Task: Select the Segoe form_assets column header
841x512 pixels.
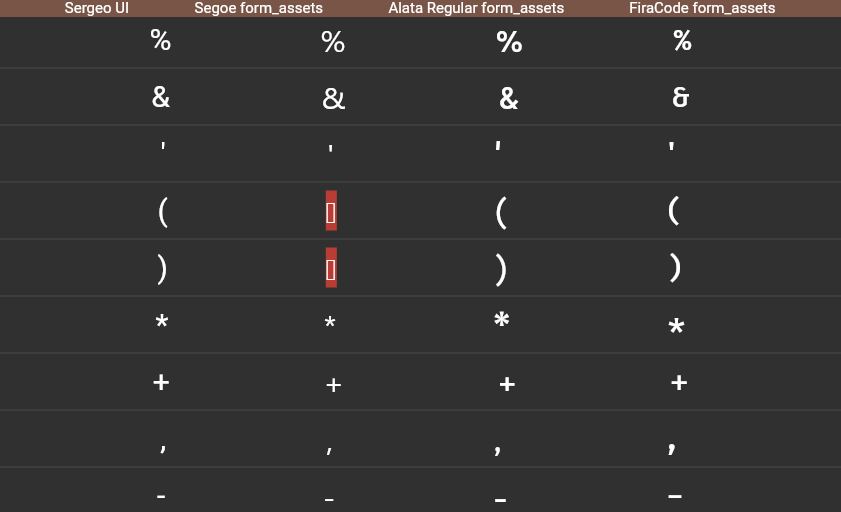Action: (259, 8)
